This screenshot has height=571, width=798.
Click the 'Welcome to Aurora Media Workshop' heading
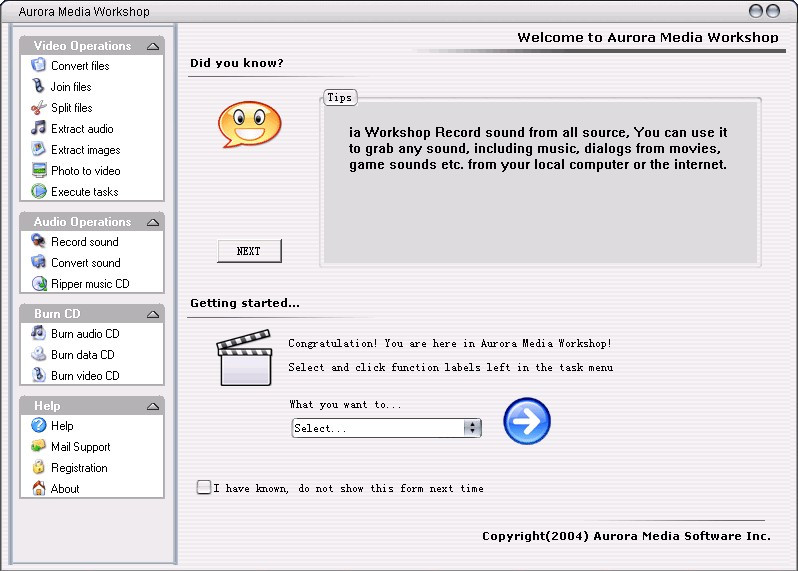point(648,37)
